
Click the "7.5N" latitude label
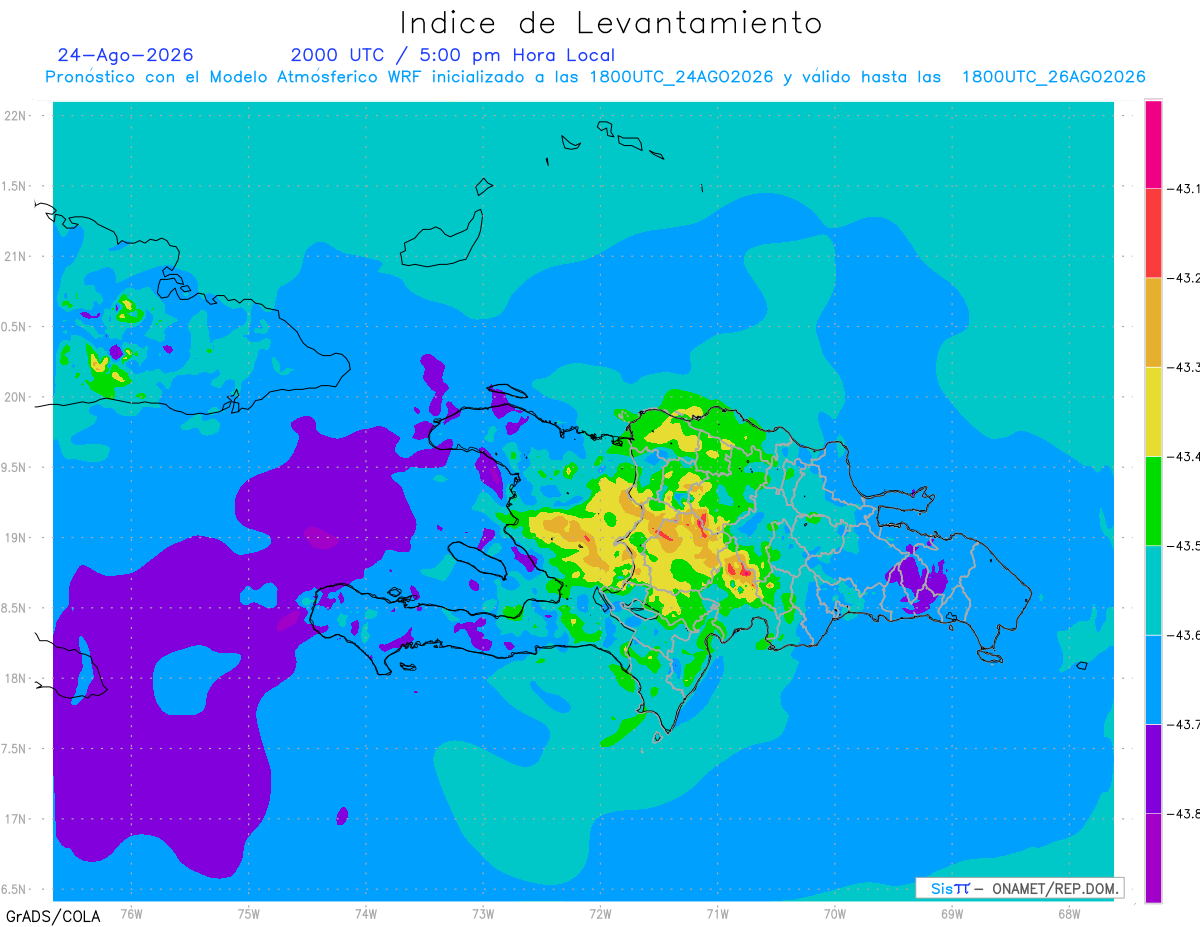click(x=15, y=749)
